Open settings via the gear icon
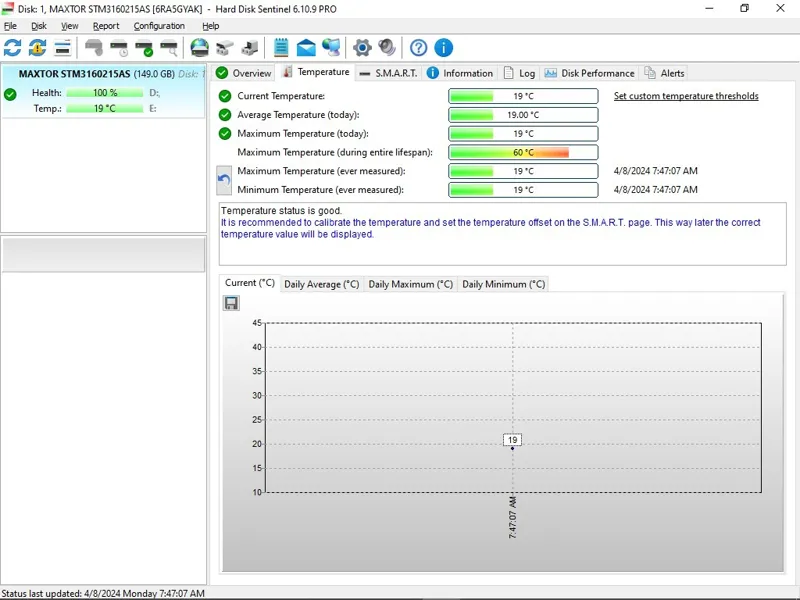This screenshot has width=800, height=600. [x=362, y=48]
